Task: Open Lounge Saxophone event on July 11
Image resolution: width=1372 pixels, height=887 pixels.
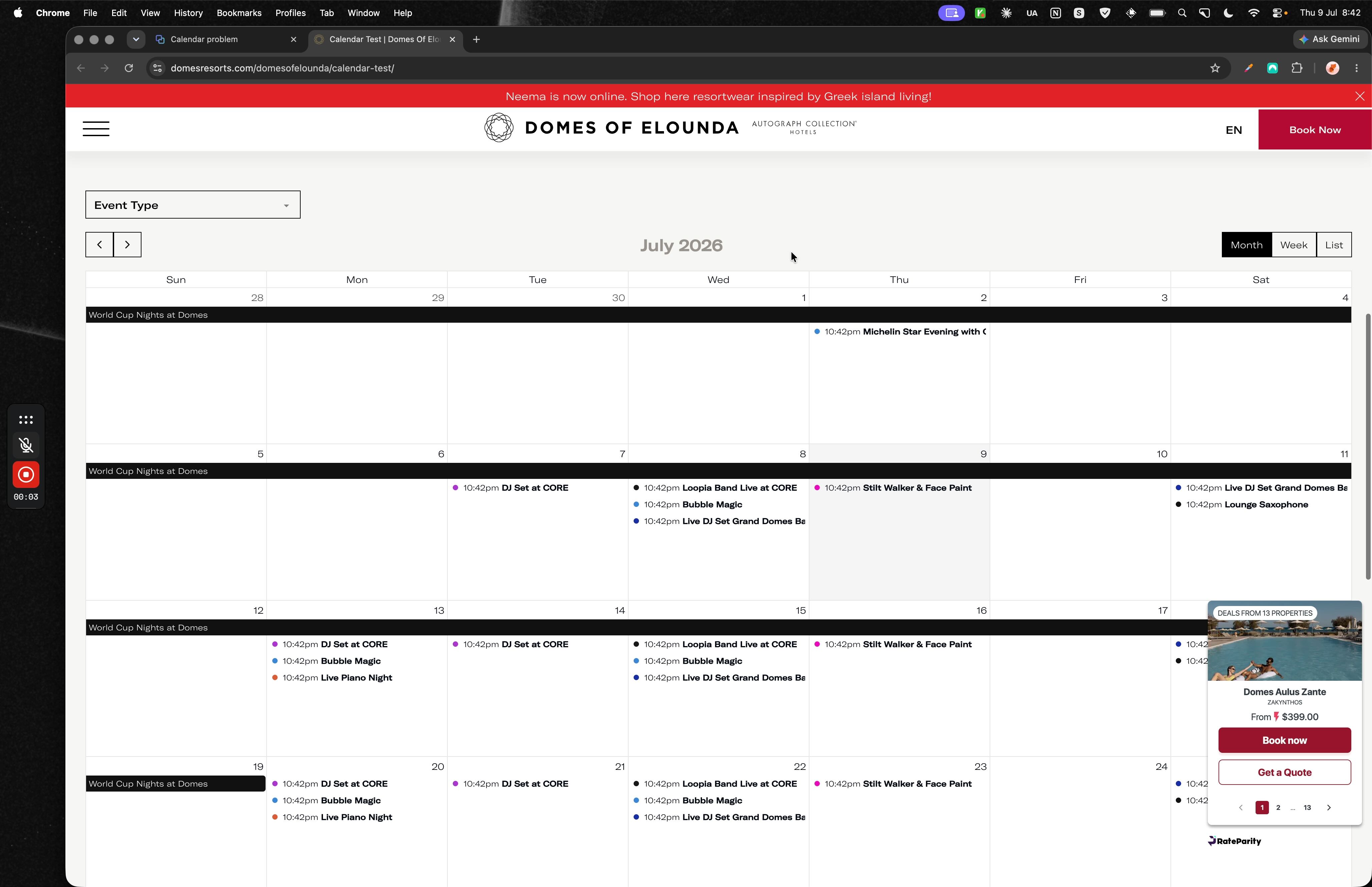Action: tap(1261, 505)
